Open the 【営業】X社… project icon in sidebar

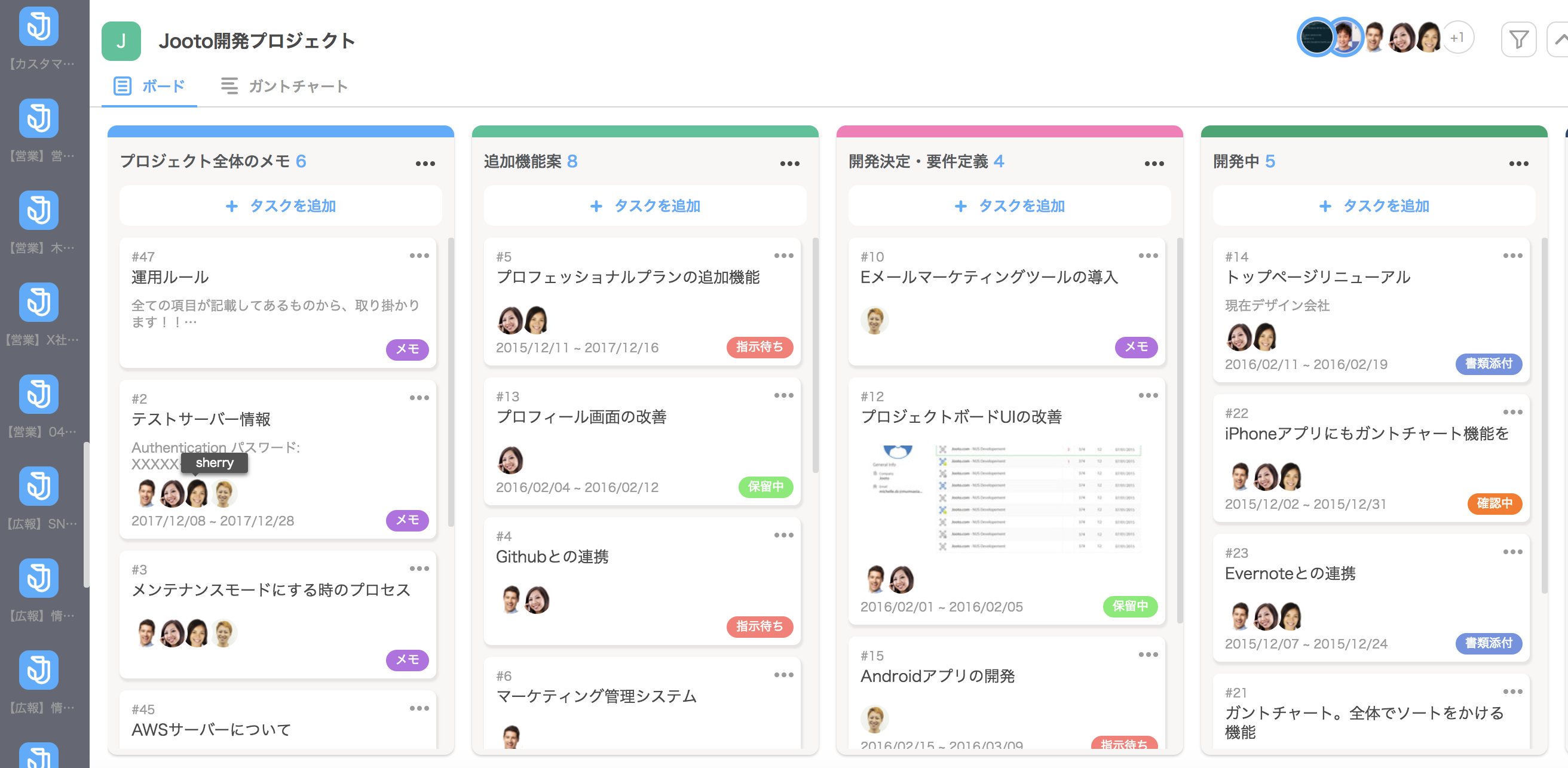coord(38,302)
